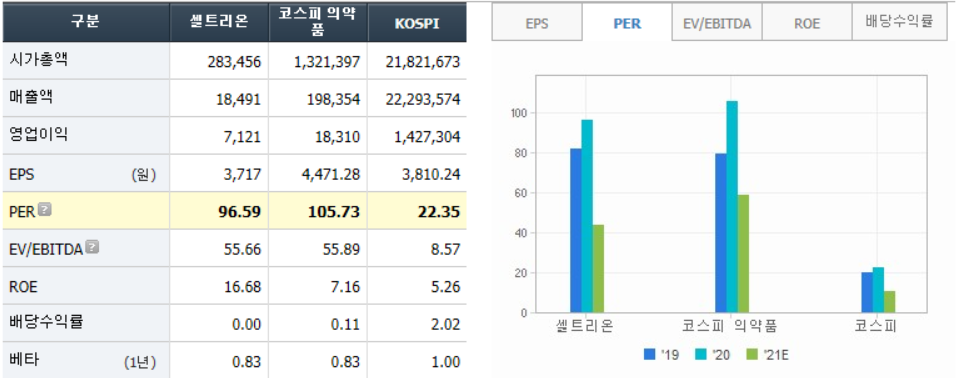The image size is (957, 378).
Task: Click the 0.11 dividend yield value
Action: [344, 325]
